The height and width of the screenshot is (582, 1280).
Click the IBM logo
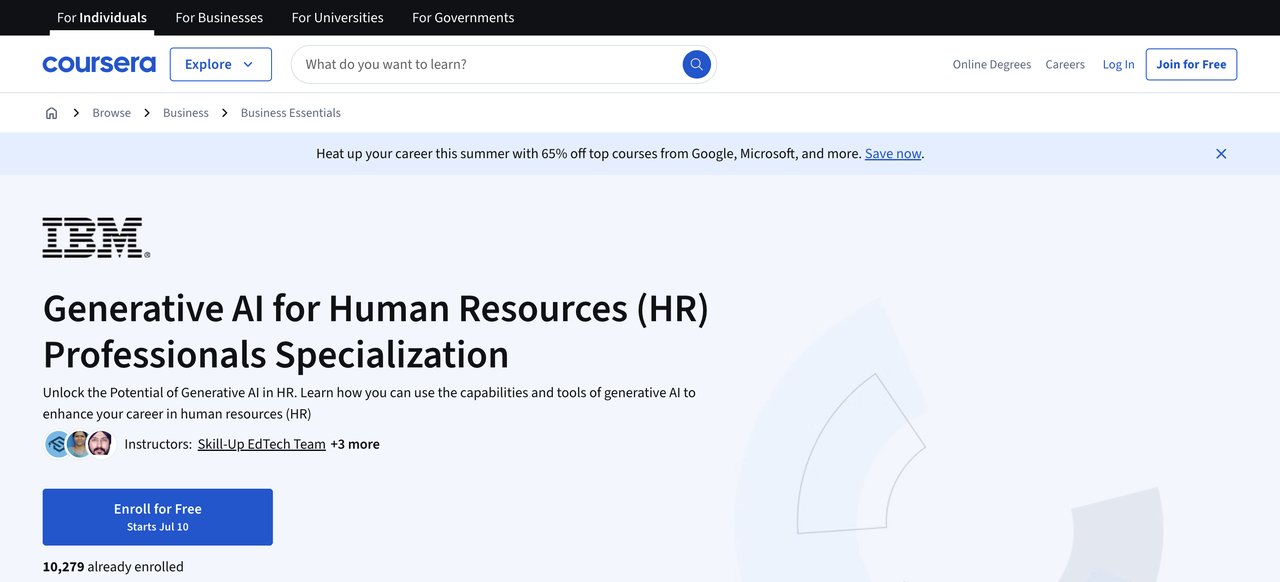(96, 238)
